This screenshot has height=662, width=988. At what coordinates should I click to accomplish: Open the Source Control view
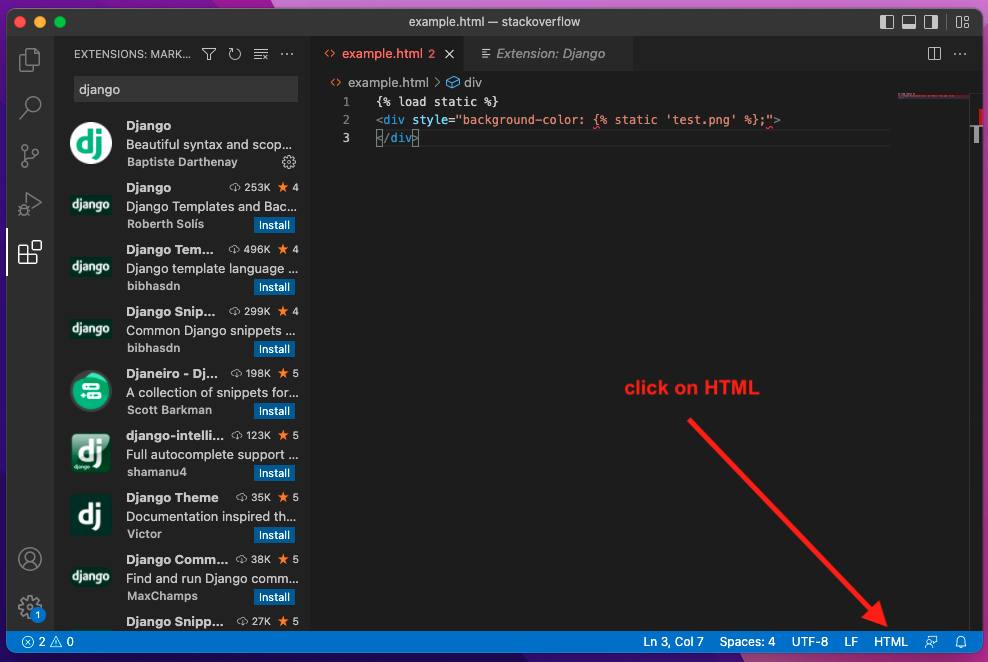click(x=30, y=156)
